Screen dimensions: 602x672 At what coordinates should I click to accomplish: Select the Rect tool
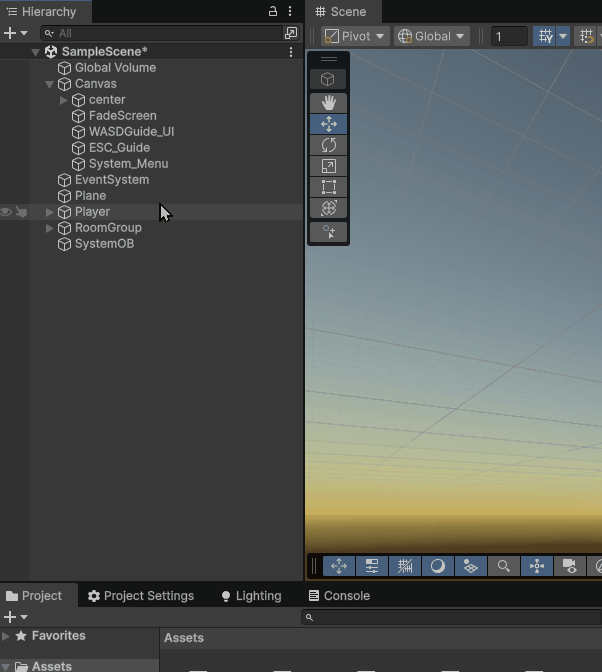pos(329,187)
